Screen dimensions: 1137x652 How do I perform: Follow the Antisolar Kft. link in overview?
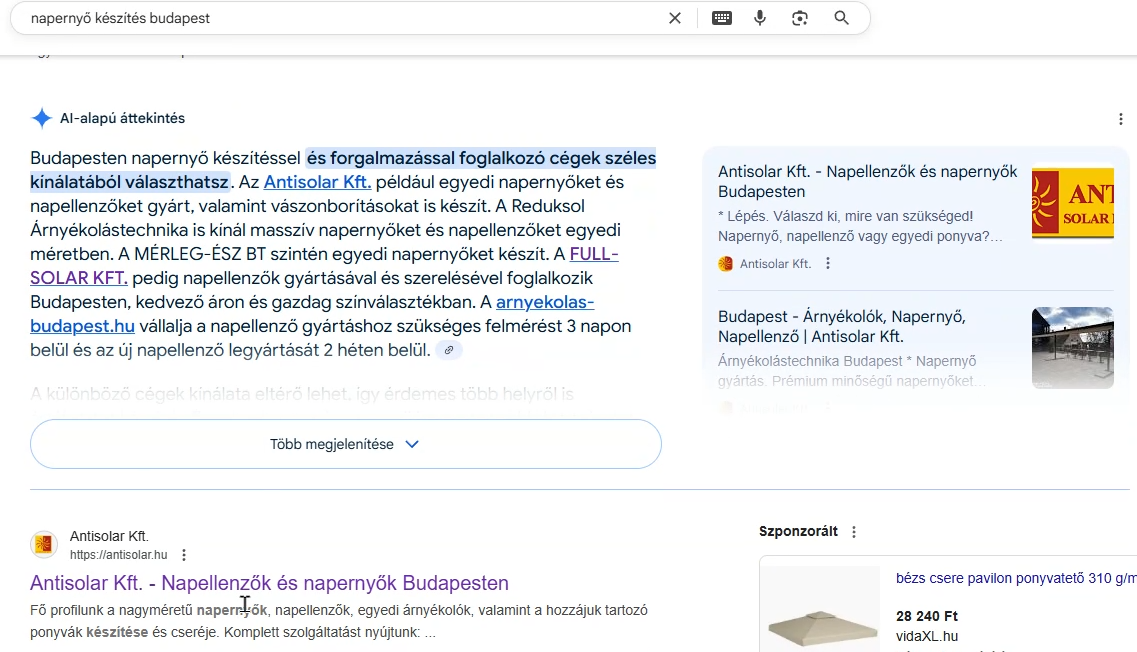pyautogui.click(x=317, y=183)
